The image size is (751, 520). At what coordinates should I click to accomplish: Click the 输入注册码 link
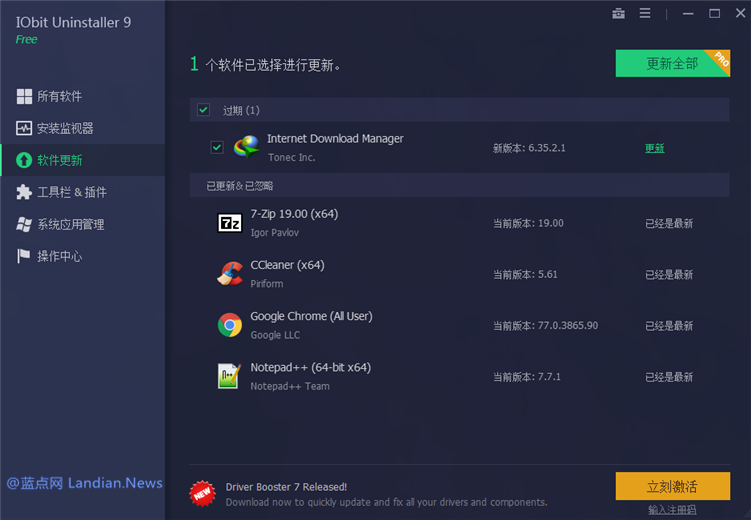tap(672, 510)
